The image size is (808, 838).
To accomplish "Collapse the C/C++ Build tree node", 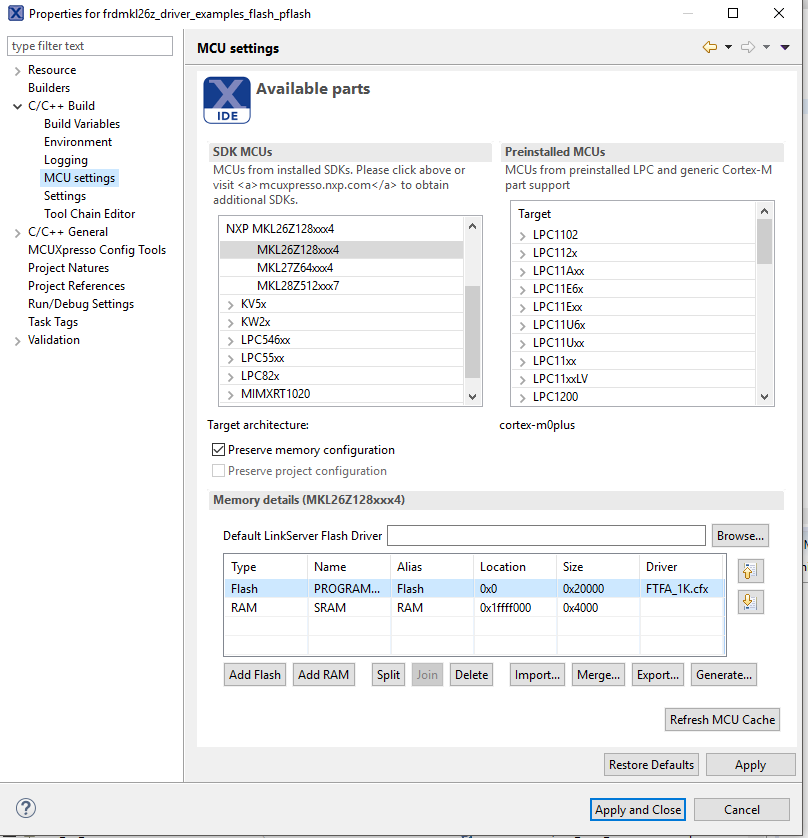I will pos(18,106).
